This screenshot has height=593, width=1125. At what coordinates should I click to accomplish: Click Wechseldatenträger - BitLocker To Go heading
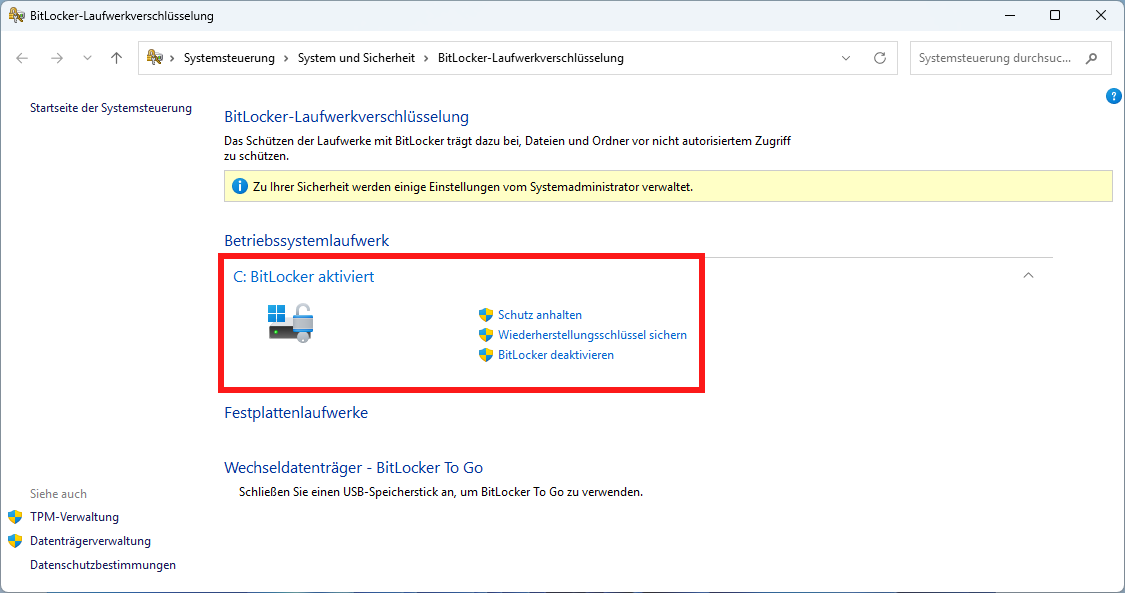353,468
